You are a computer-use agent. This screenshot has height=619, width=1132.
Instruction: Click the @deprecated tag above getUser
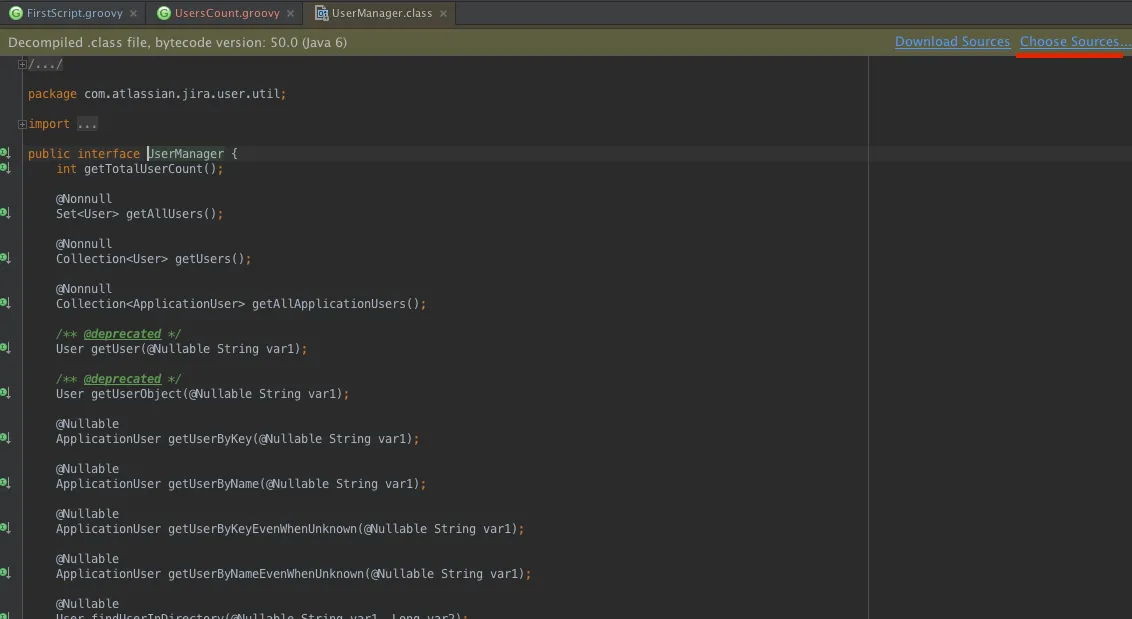click(122, 334)
